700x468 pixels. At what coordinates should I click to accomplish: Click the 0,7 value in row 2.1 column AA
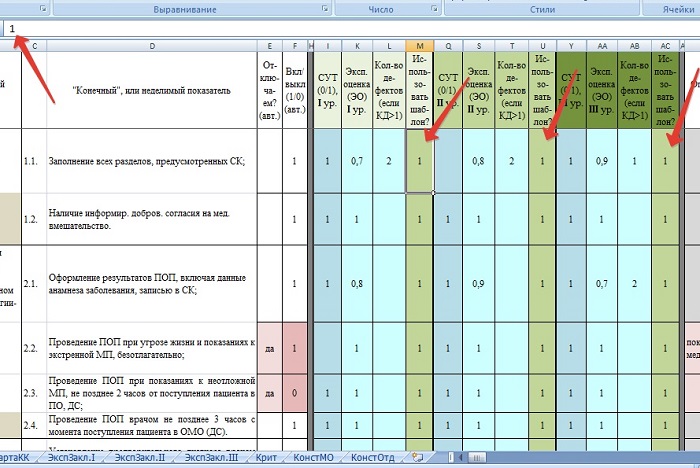pos(602,284)
